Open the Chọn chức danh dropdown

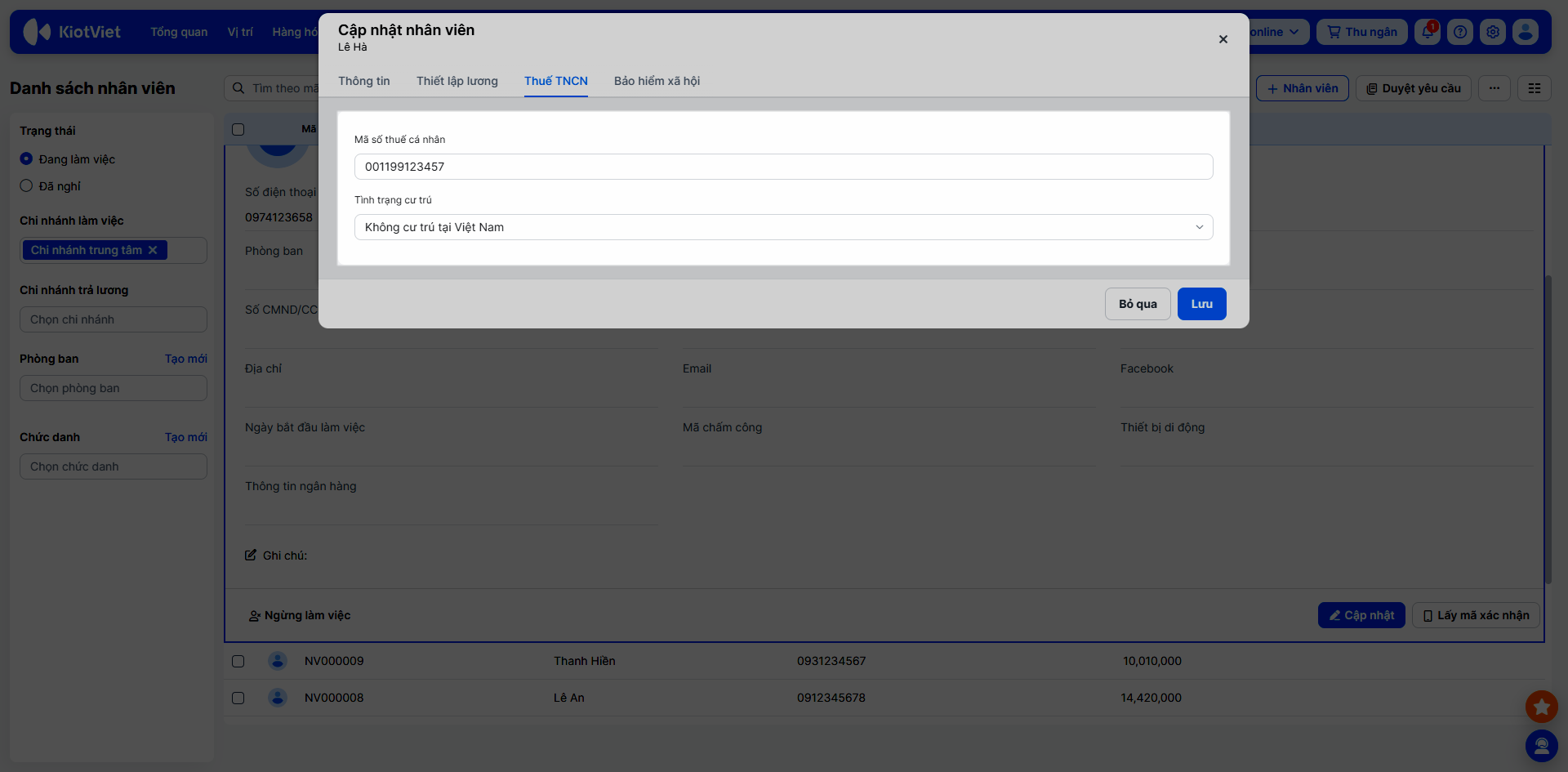[114, 466]
